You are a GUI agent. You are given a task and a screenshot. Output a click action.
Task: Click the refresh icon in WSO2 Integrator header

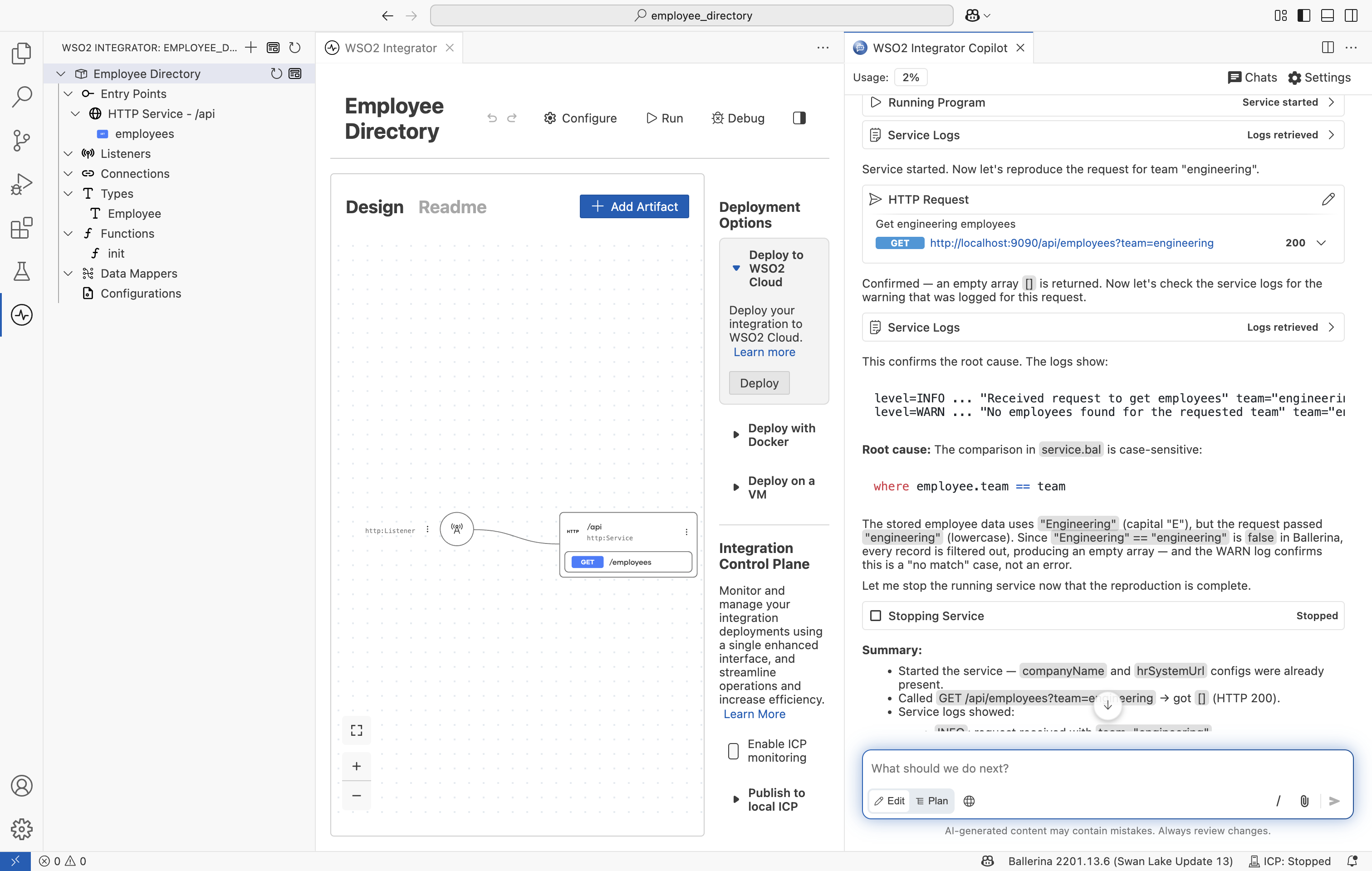click(x=294, y=47)
